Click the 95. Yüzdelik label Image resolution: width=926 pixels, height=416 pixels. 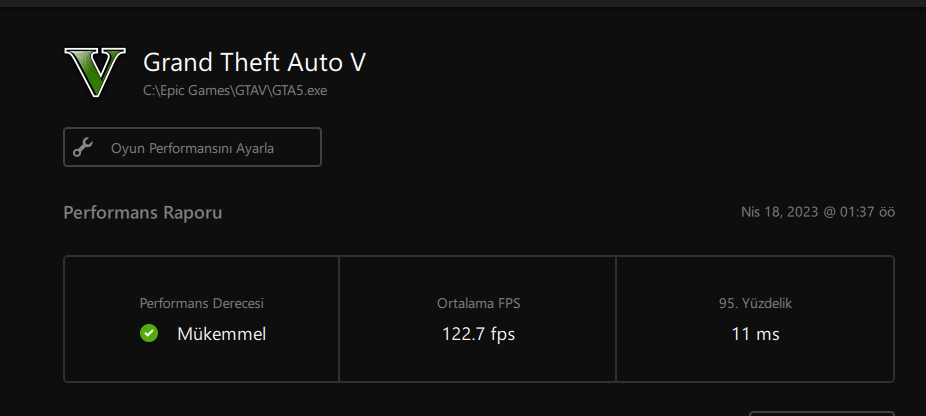pyautogui.click(x=755, y=303)
